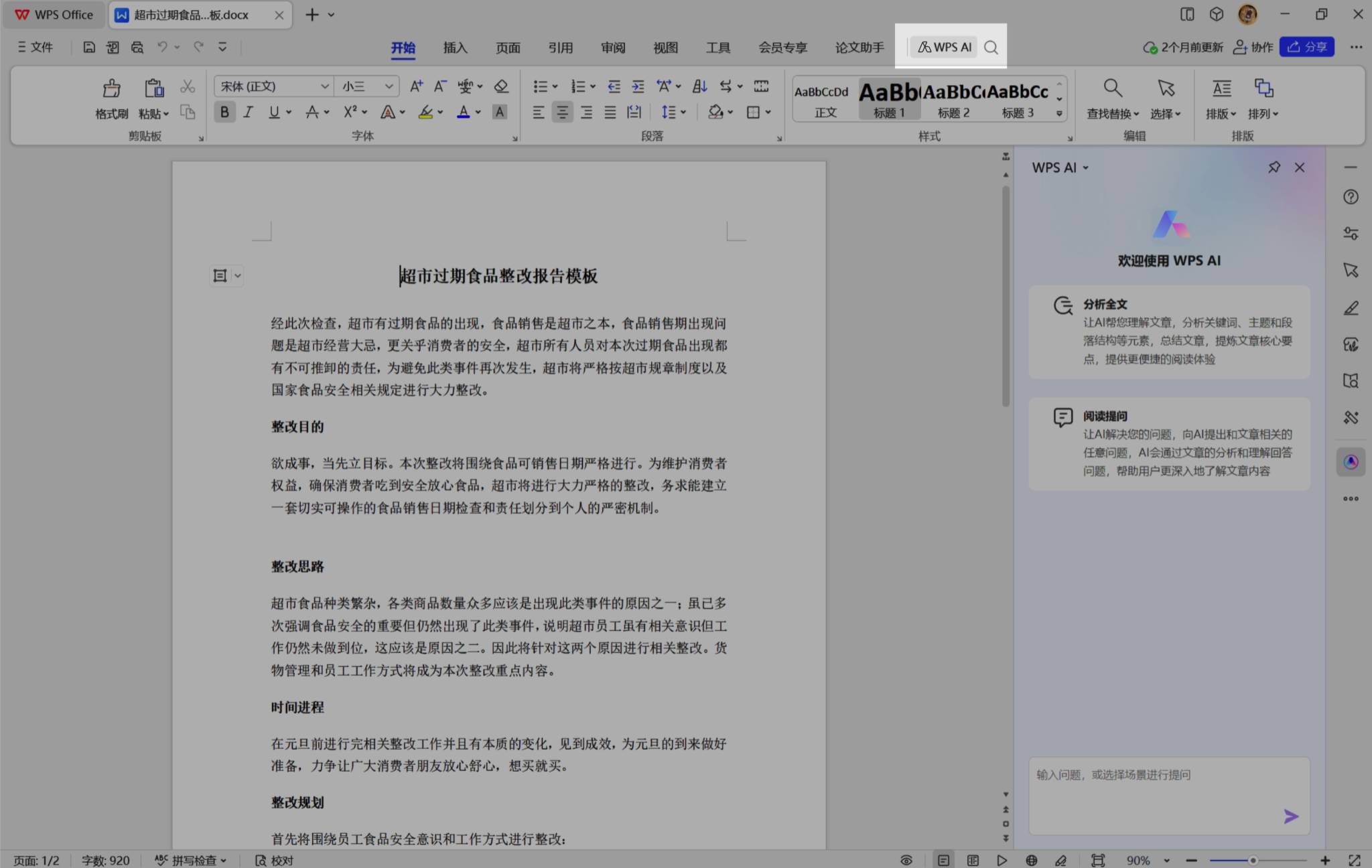The height and width of the screenshot is (868, 1372).
Task: Click the center alignment icon
Action: click(562, 113)
